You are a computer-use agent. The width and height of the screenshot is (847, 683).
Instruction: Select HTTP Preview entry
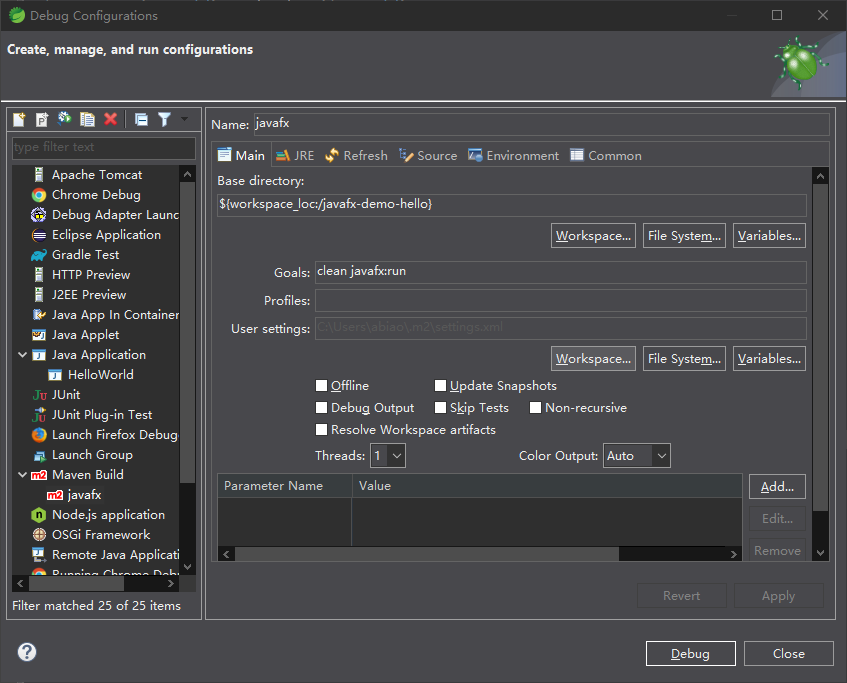(x=91, y=274)
